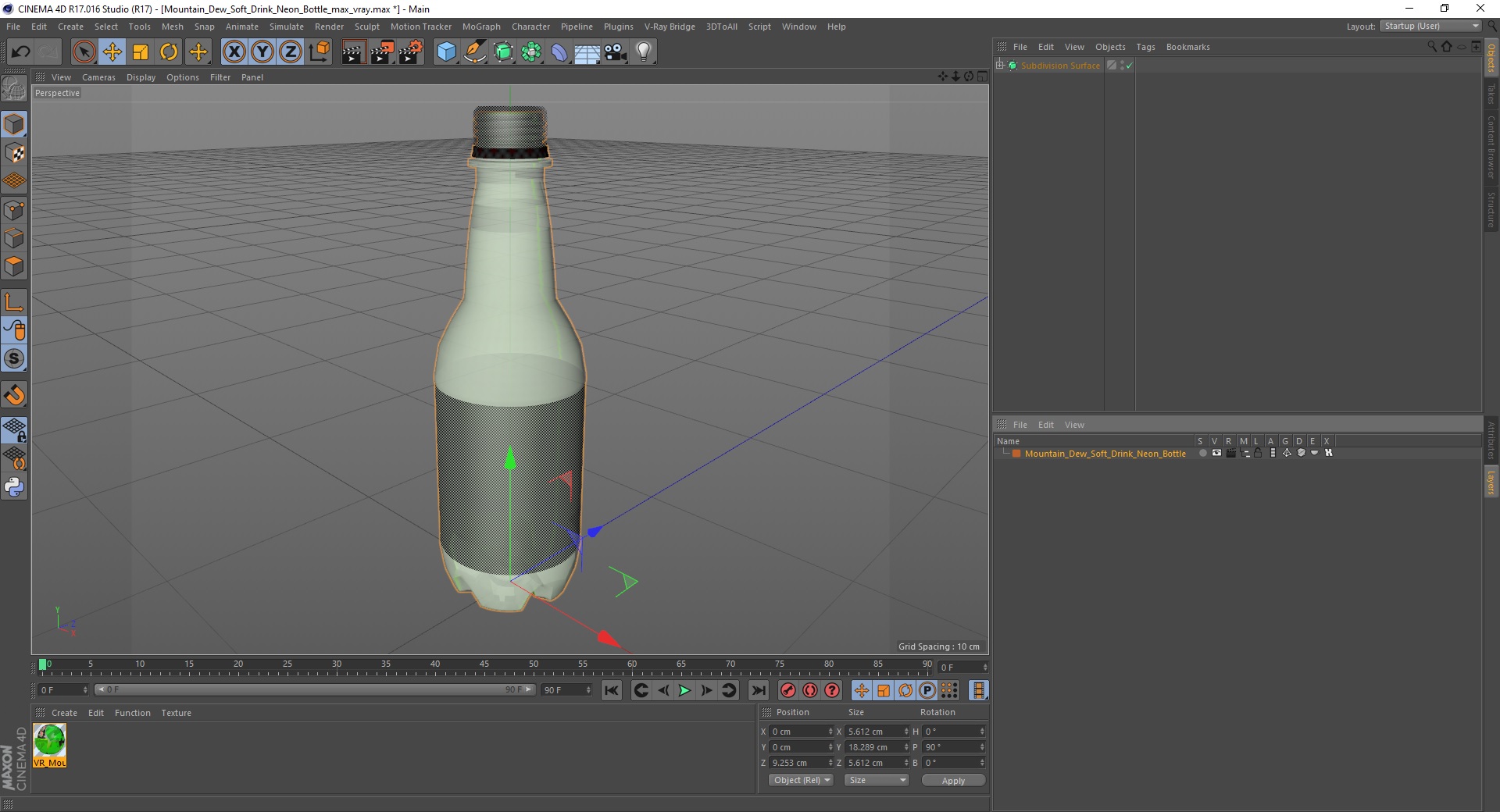Add a Cube primitive object
The image size is (1500, 812).
coord(446,52)
